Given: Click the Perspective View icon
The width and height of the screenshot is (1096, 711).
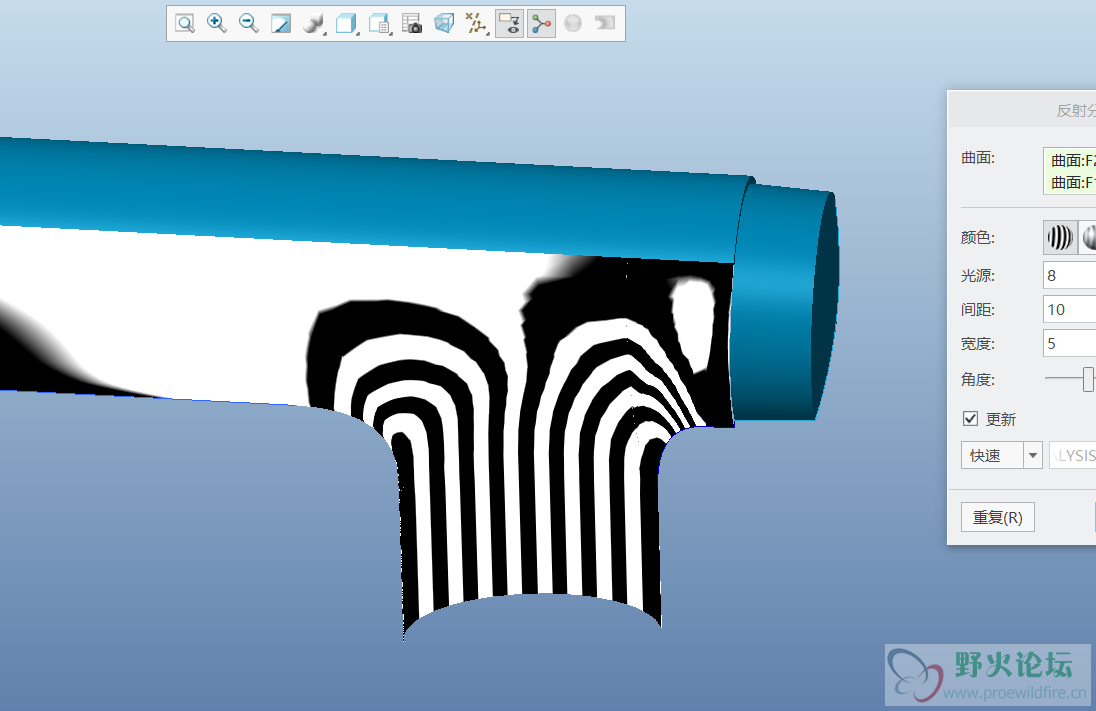Looking at the screenshot, I should click(x=444, y=24).
